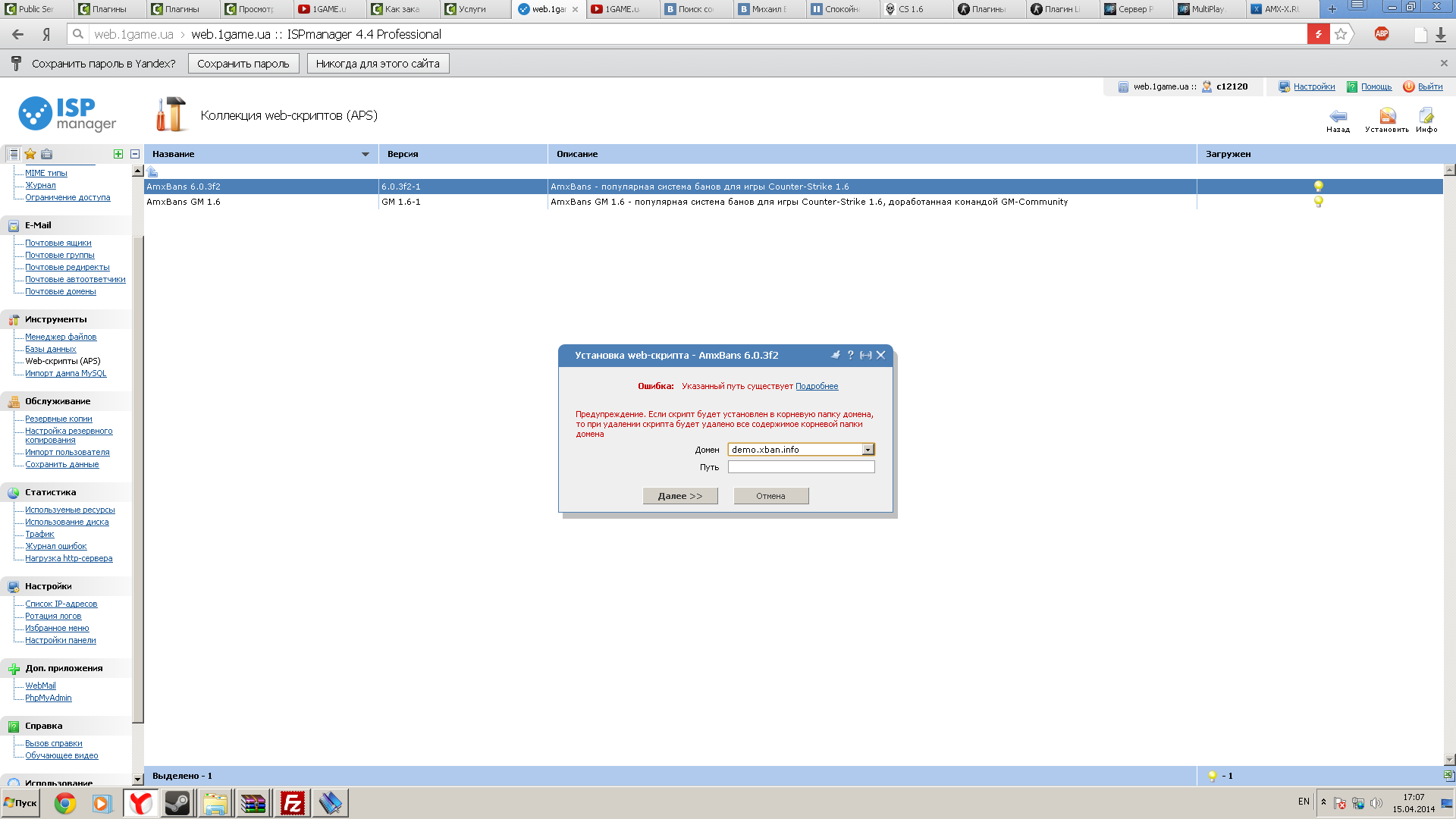Viewport: 1456px width, 819px height.
Task: Click the pin icon in dialog title bar
Action: pos(836,355)
